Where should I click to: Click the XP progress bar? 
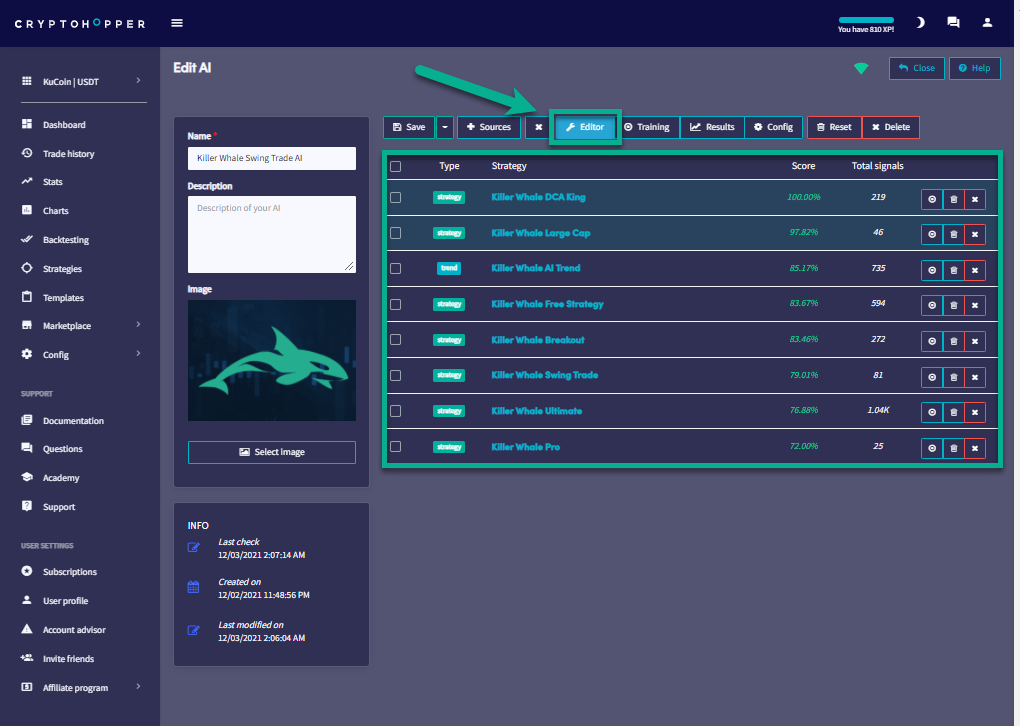point(866,19)
